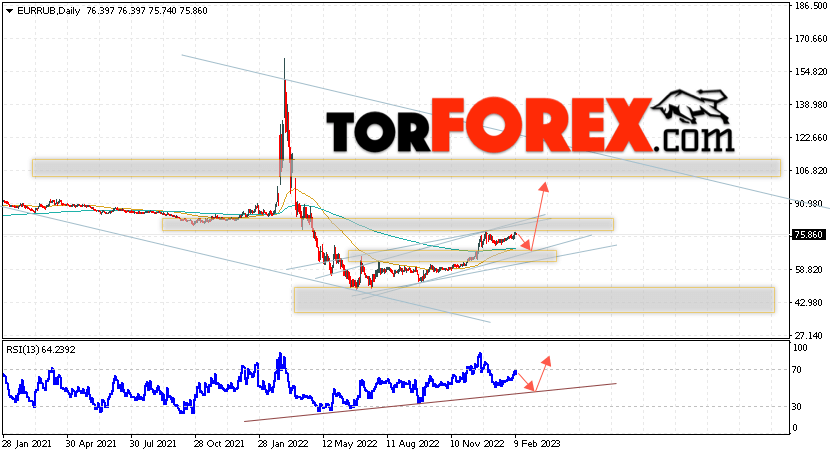The height and width of the screenshot is (455, 830).
Task: Click the 186.500 price scale label
Action: point(811,6)
